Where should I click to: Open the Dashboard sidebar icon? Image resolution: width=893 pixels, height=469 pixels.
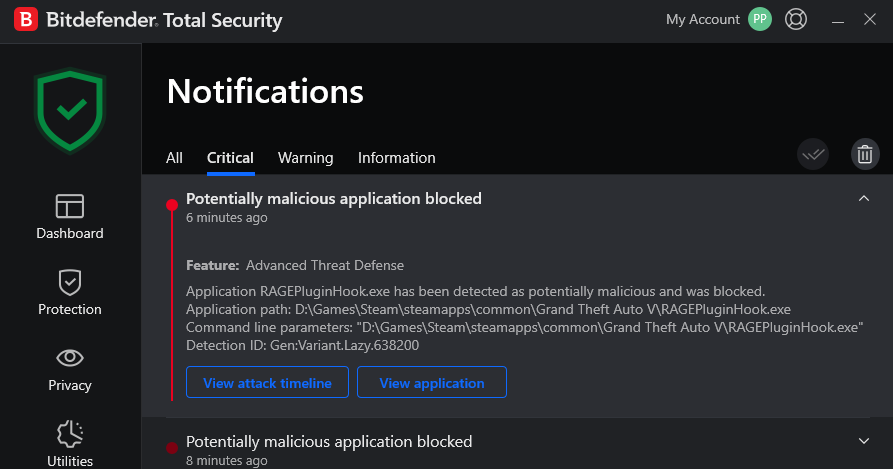pos(70,206)
